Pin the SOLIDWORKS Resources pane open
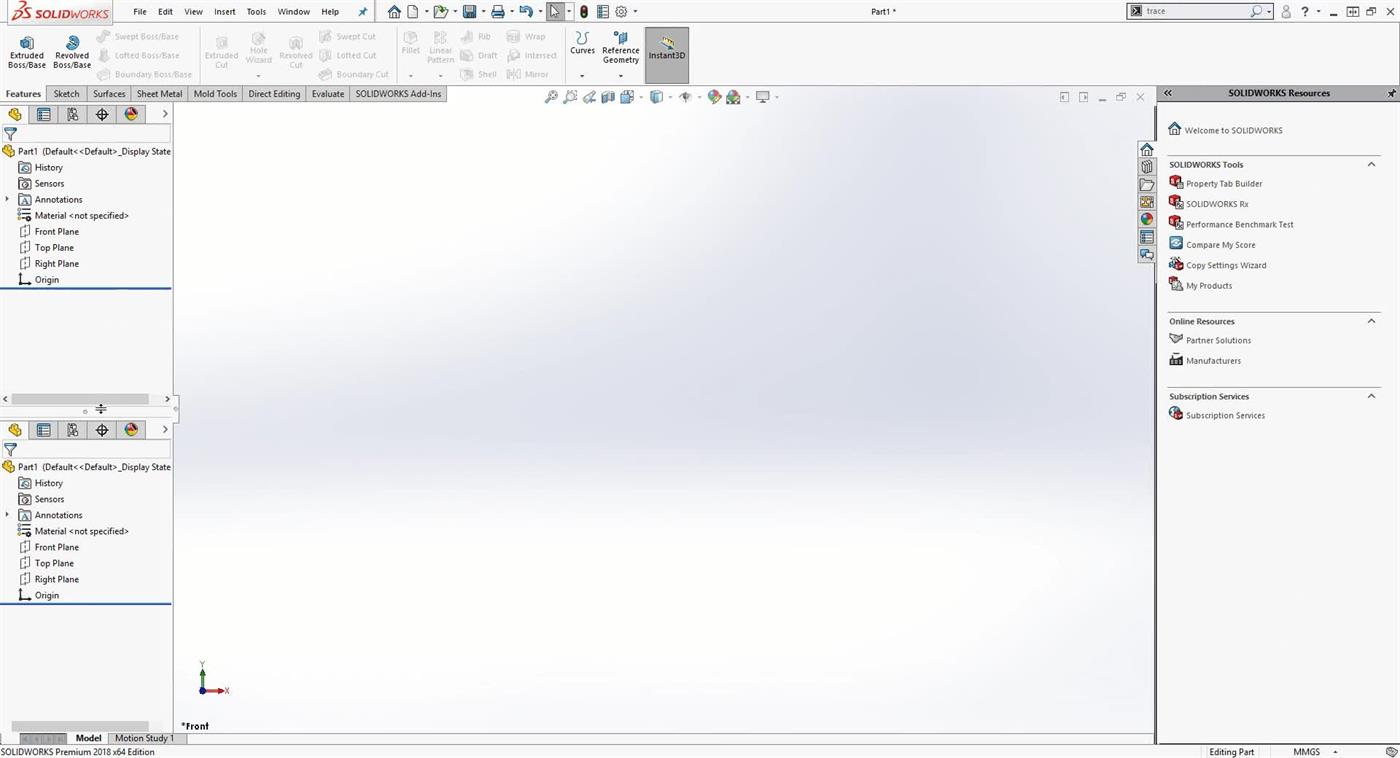 click(1391, 93)
